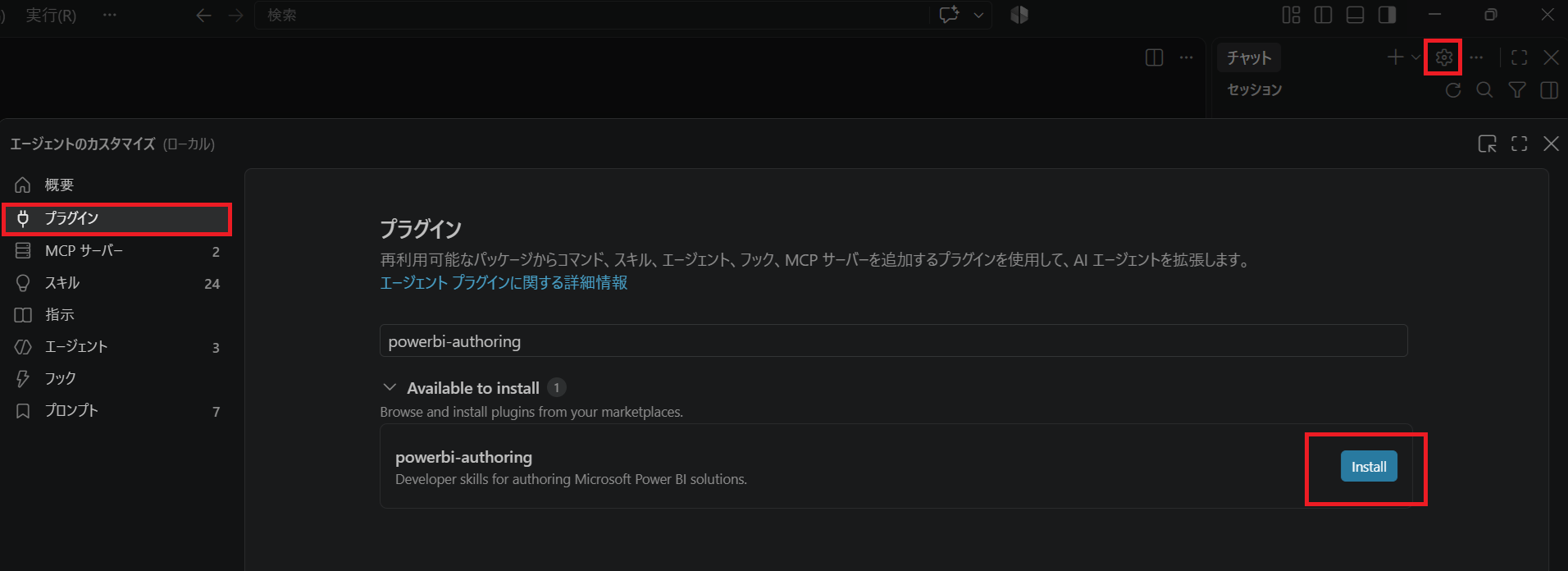Viewport: 1568px width, 571px height.
Task: Toggle the primary side bar
Action: (x=1323, y=15)
